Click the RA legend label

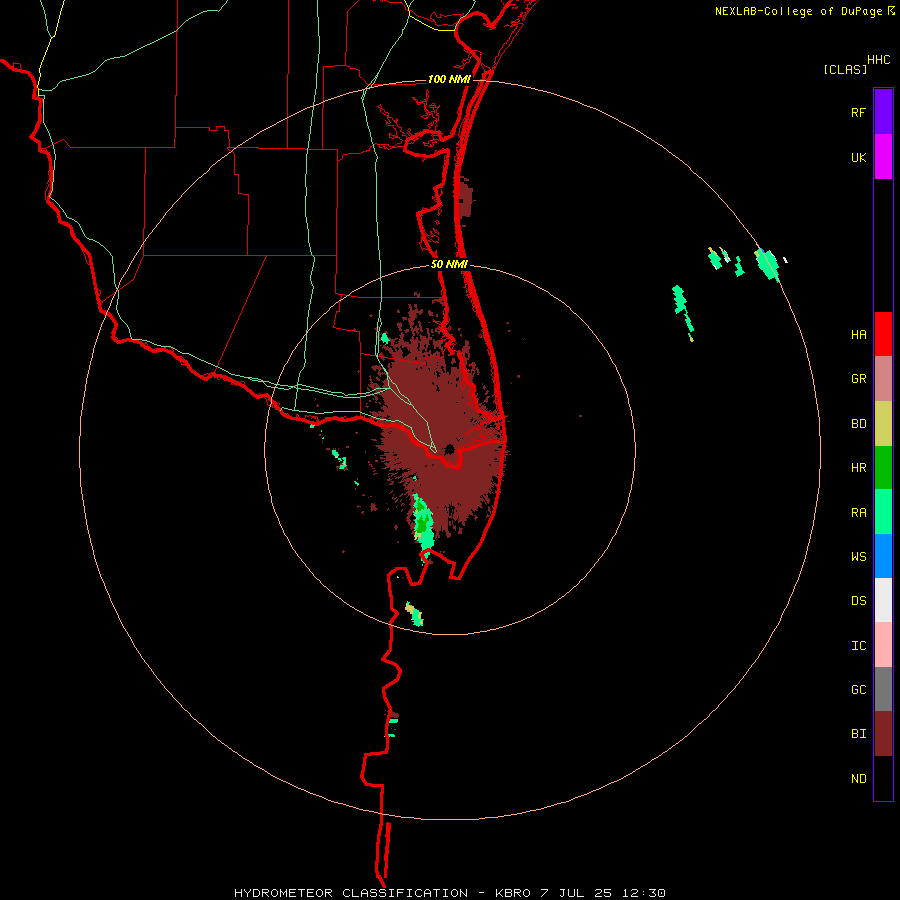858,513
